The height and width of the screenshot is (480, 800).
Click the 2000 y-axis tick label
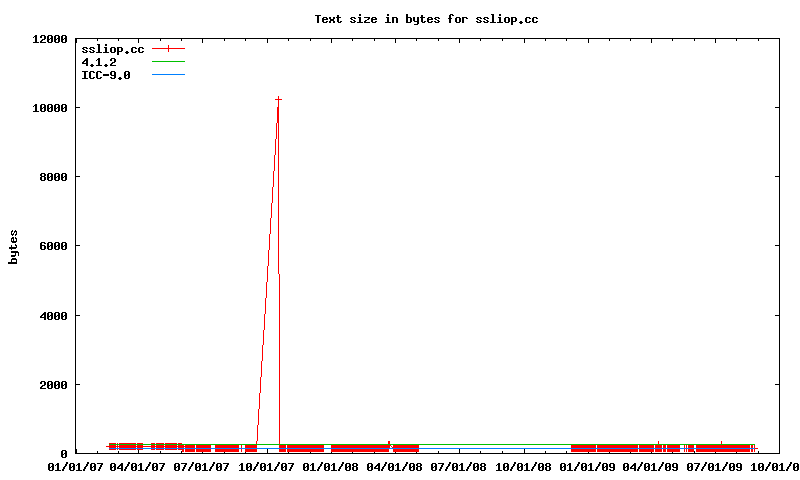tap(50, 385)
